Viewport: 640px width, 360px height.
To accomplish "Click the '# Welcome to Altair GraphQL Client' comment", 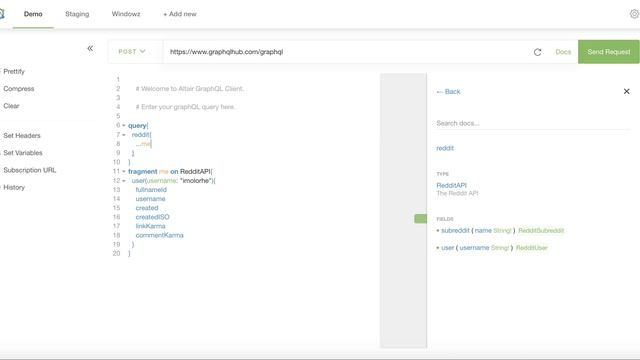I will click(x=190, y=89).
